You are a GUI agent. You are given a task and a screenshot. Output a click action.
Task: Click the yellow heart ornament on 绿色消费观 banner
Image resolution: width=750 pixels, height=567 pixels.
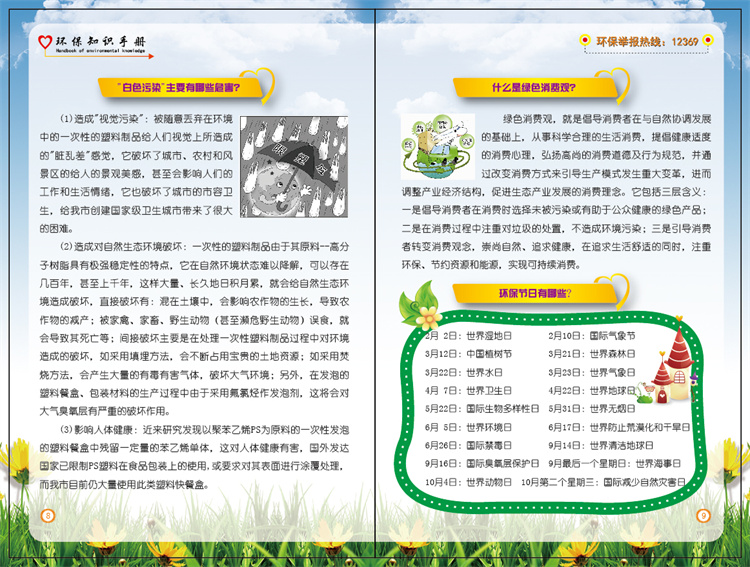[614, 84]
